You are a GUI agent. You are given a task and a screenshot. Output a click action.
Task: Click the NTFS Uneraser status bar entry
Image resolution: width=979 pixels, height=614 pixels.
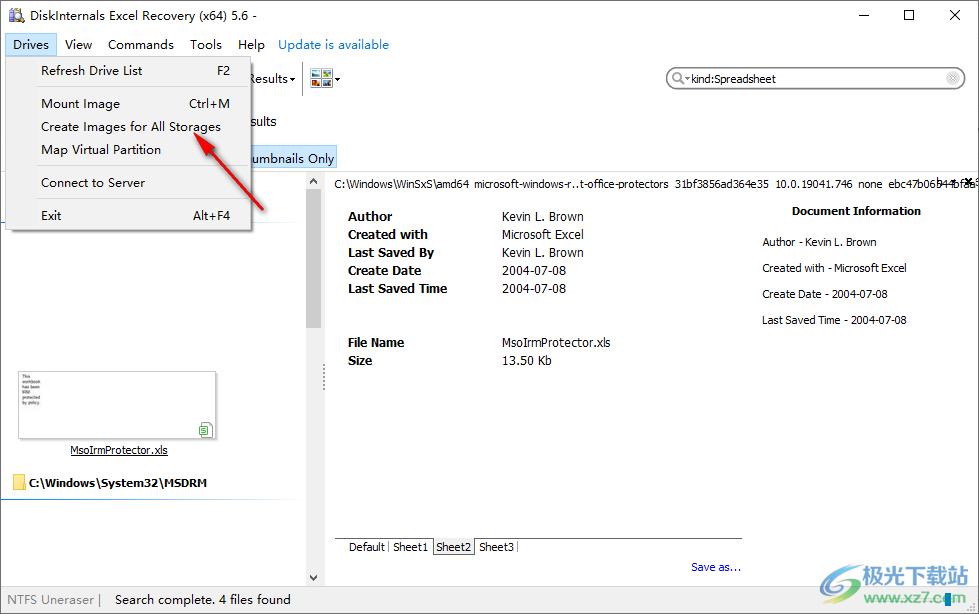click(x=51, y=600)
